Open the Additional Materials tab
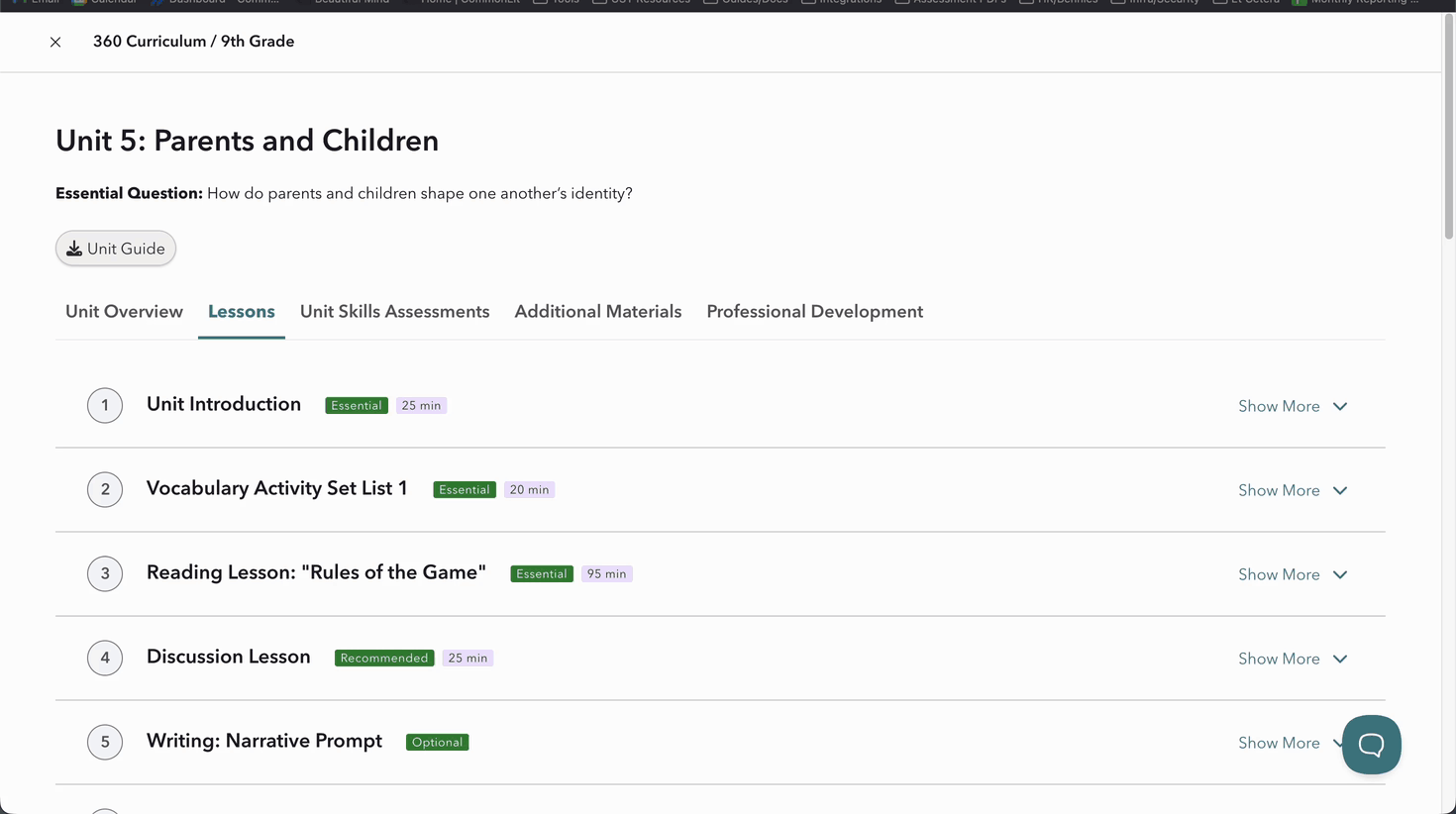This screenshot has height=814, width=1456. [x=598, y=312]
